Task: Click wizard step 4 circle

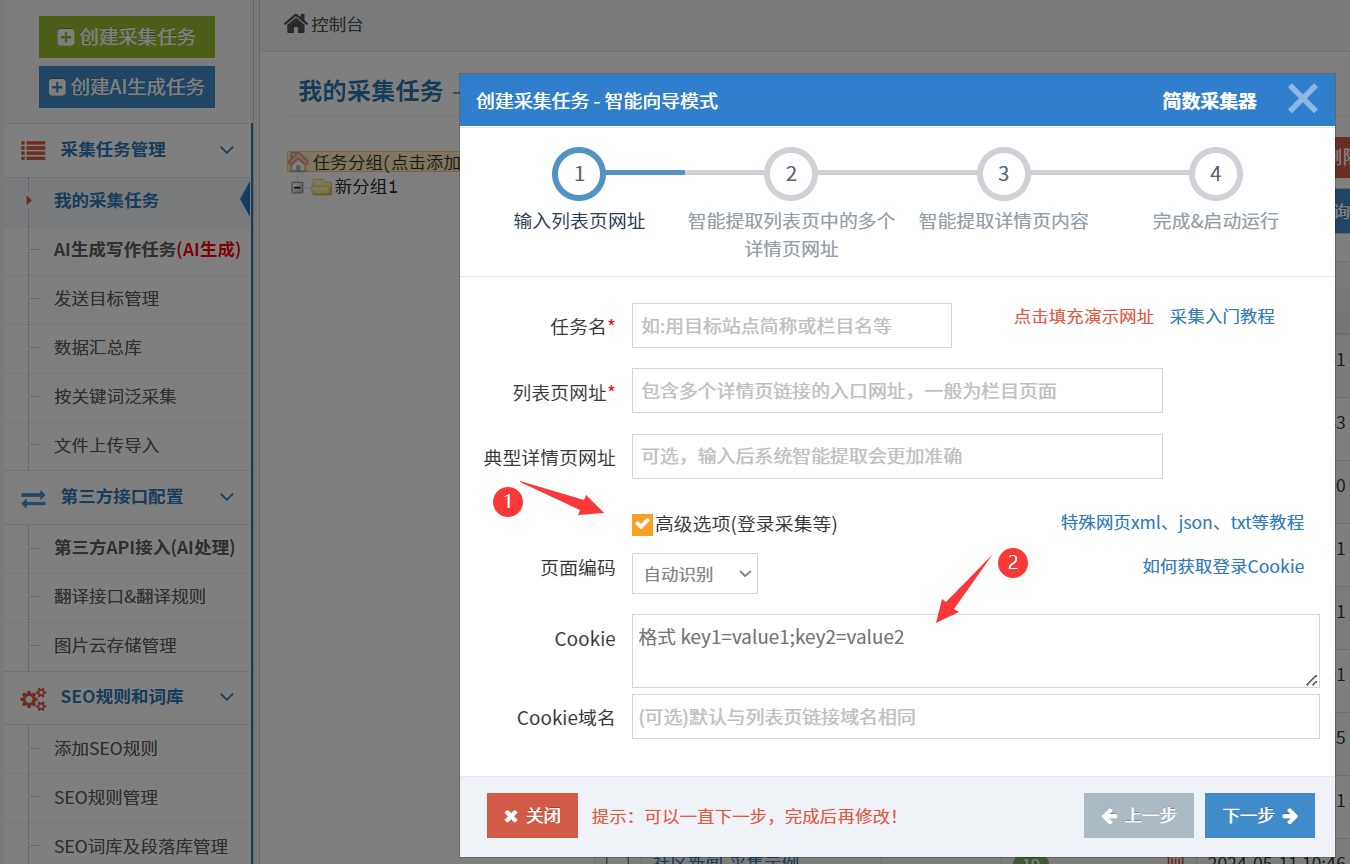Action: [x=1215, y=174]
